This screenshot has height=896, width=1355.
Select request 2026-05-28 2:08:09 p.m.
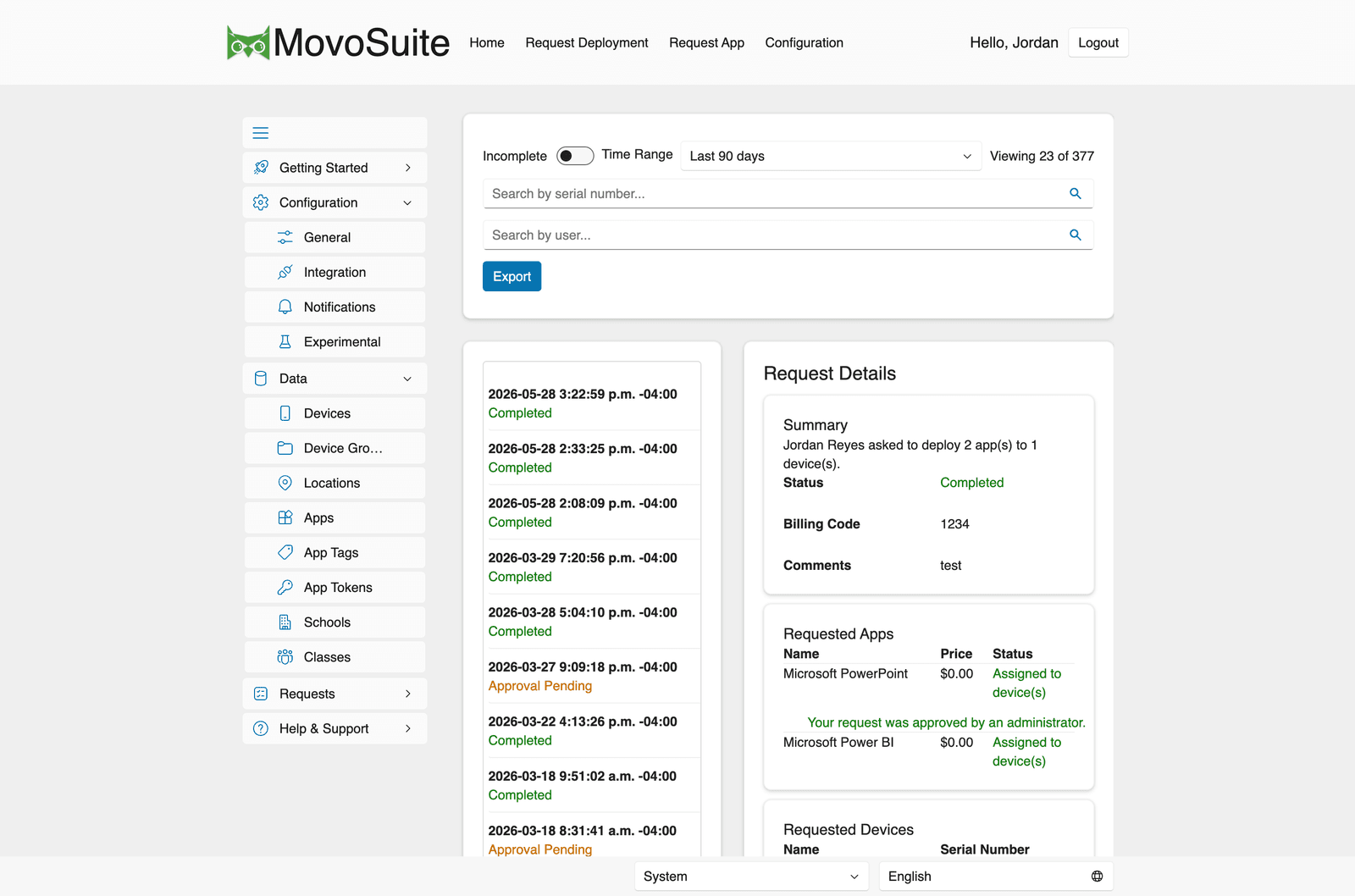pyautogui.click(x=592, y=512)
